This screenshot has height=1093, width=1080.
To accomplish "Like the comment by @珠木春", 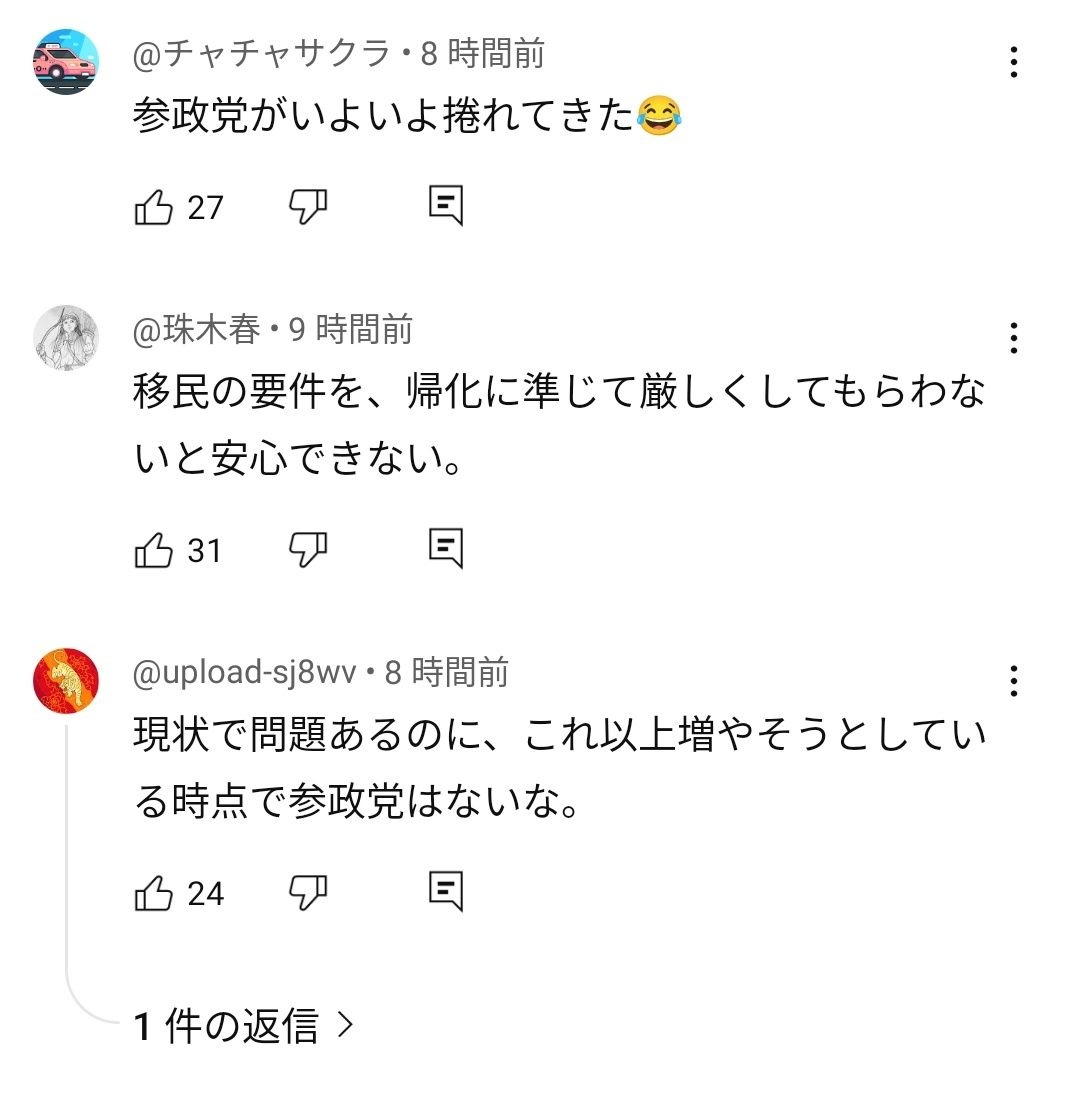I will click(154, 550).
